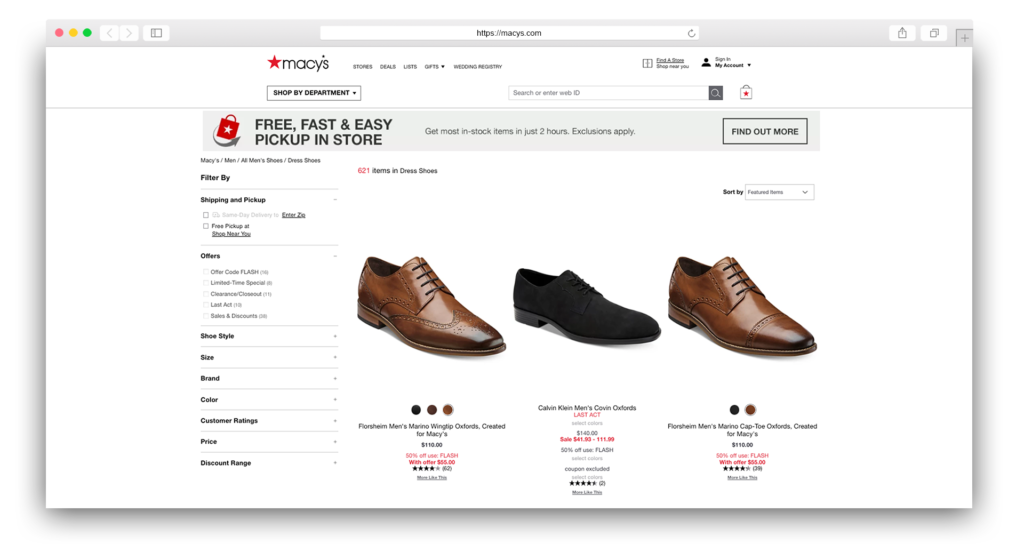Click the Men breadcrumb link
The height and width of the screenshot is (544, 1024).
tap(230, 161)
